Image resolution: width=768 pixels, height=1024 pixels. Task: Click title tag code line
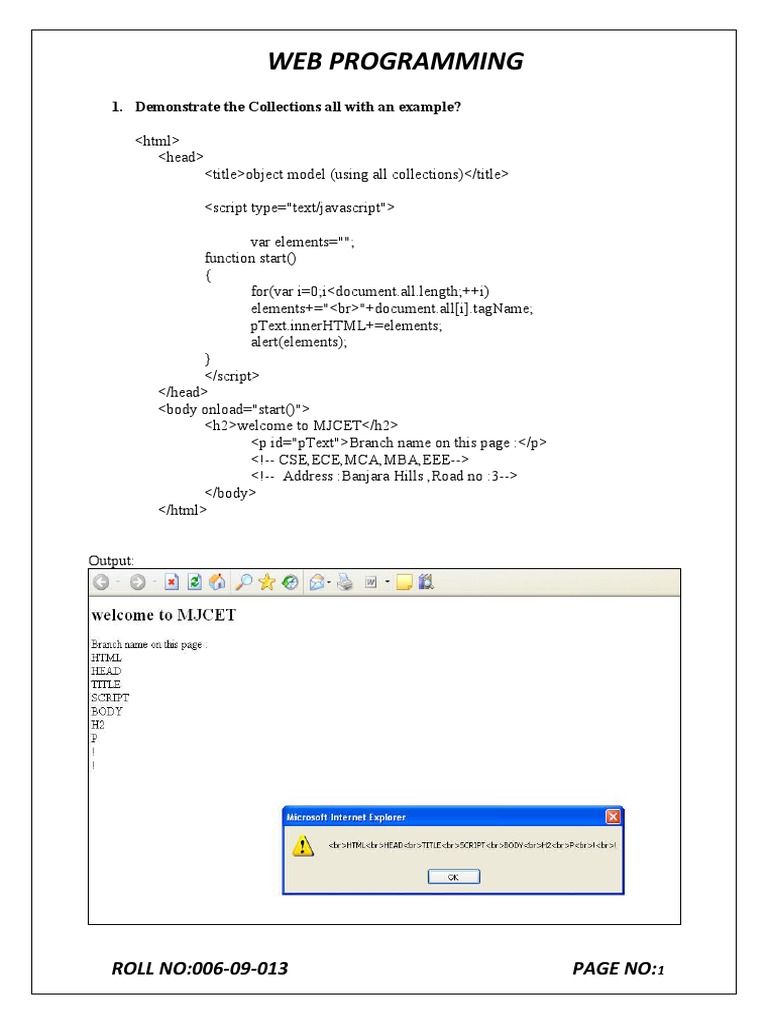pyautogui.click(x=357, y=174)
